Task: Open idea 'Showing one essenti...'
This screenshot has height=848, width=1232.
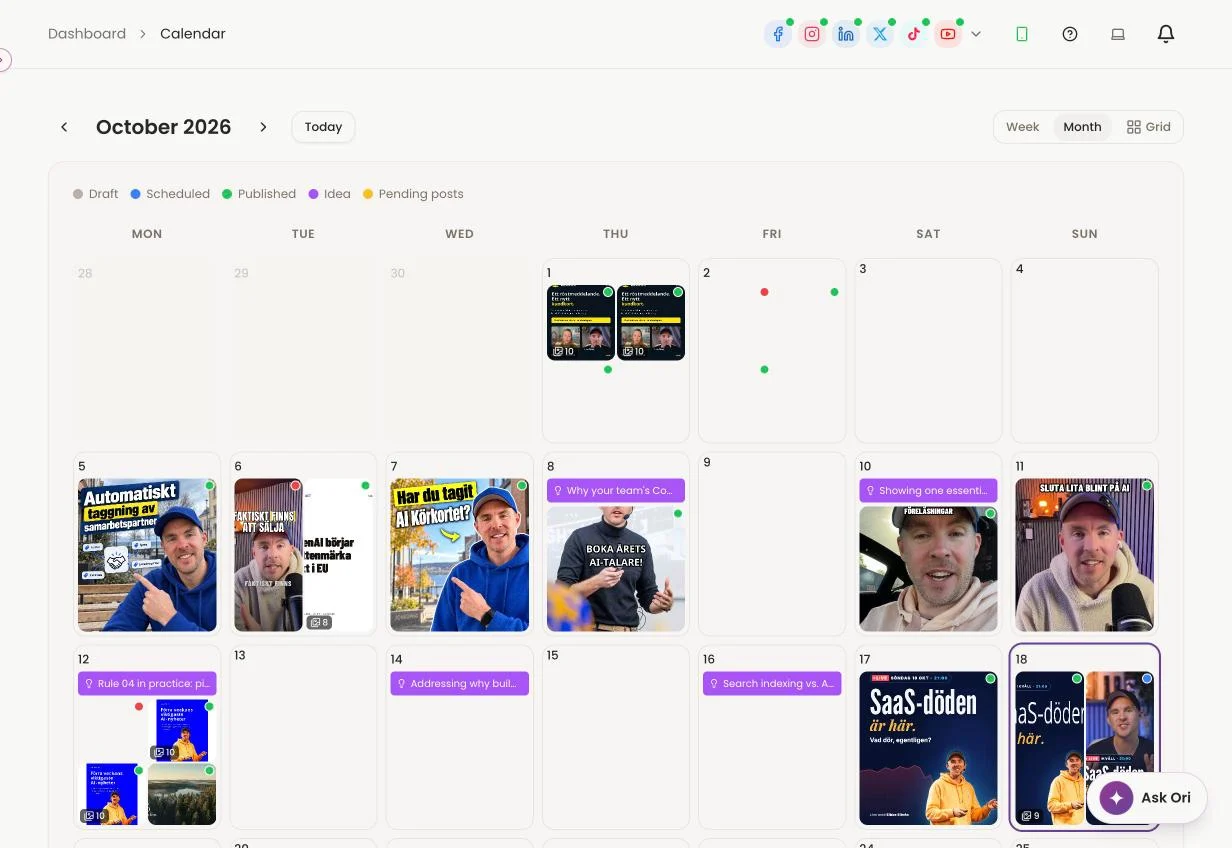Action: 928,490
